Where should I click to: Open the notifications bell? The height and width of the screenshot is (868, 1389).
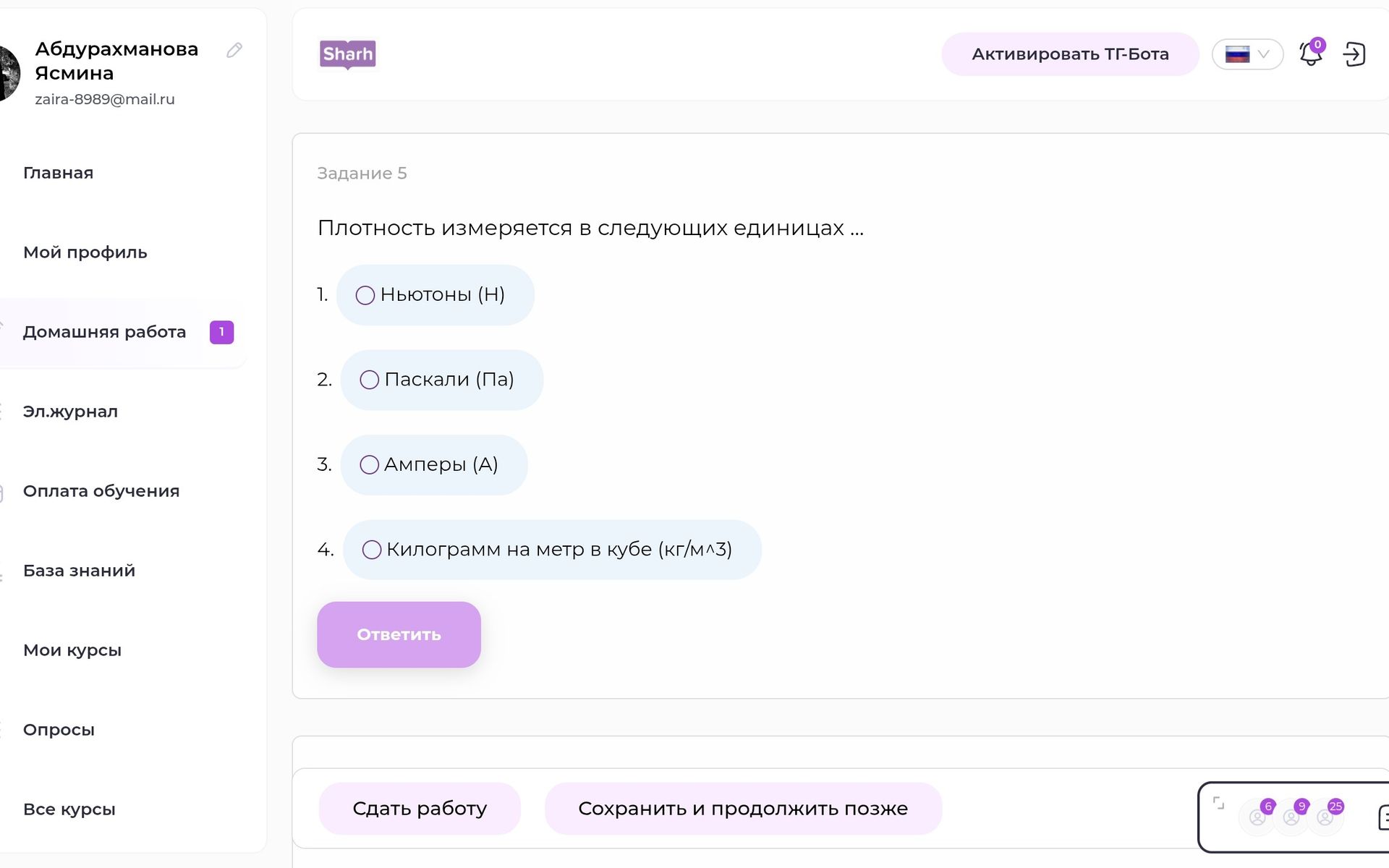point(1311,54)
